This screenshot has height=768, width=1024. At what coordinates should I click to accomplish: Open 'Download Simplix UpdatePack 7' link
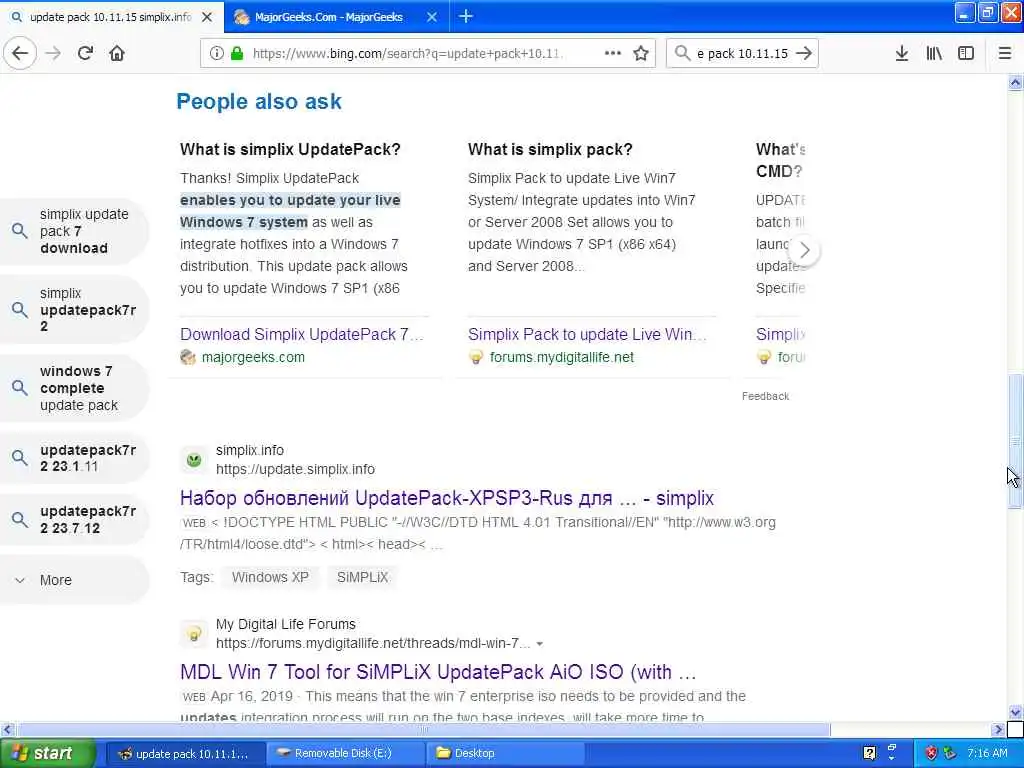(x=302, y=334)
